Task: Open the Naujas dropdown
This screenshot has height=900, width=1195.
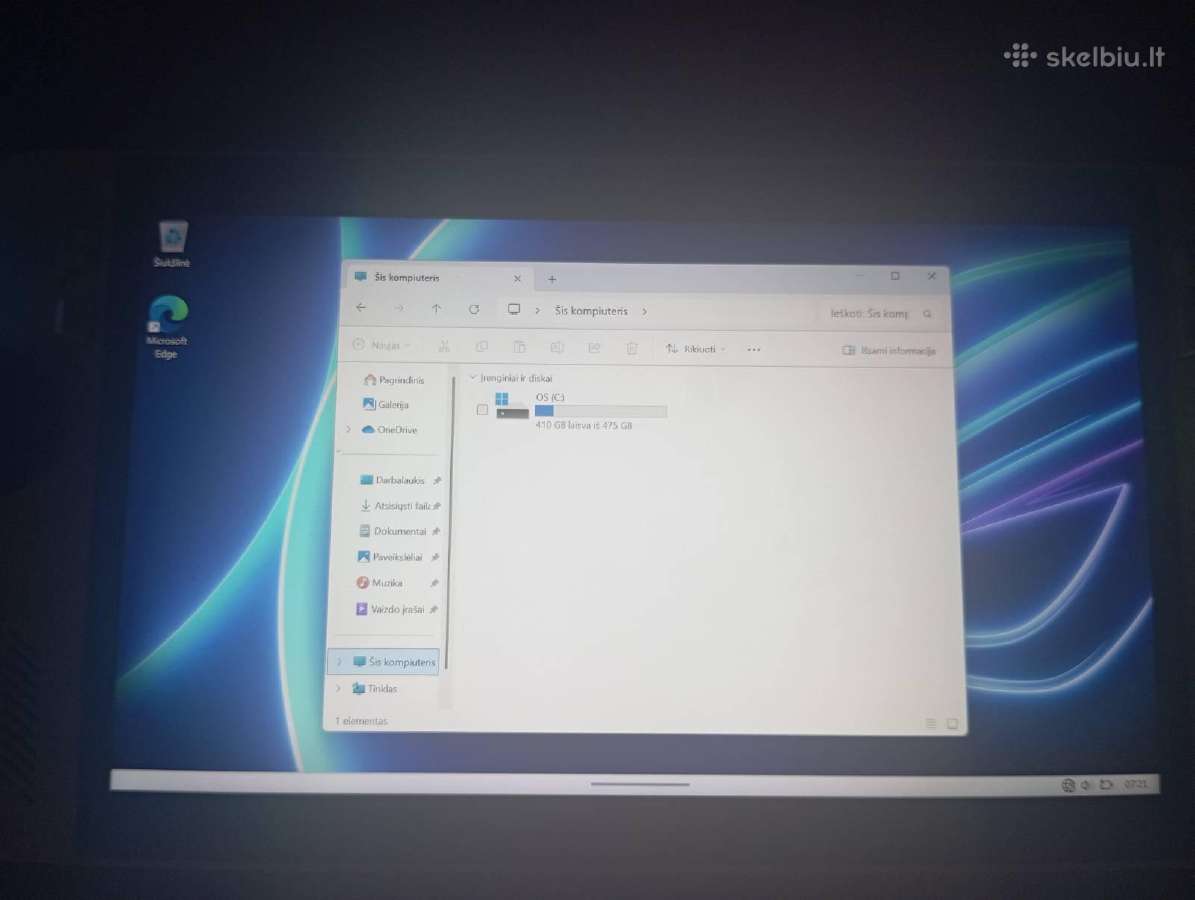Action: click(x=382, y=345)
